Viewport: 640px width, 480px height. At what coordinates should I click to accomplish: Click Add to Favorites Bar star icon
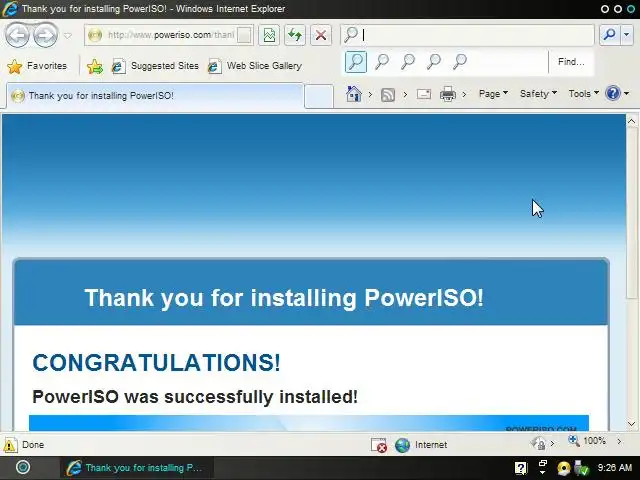pyautogui.click(x=95, y=66)
